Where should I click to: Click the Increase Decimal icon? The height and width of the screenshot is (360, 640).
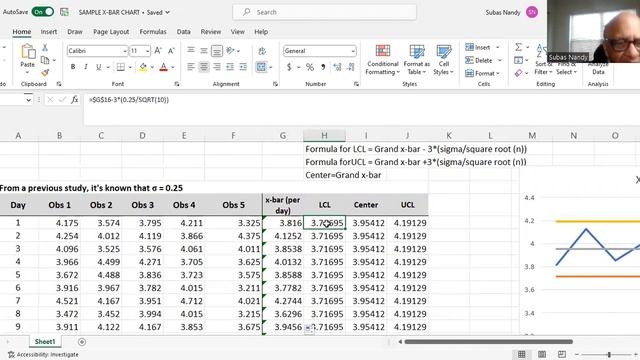point(337,67)
